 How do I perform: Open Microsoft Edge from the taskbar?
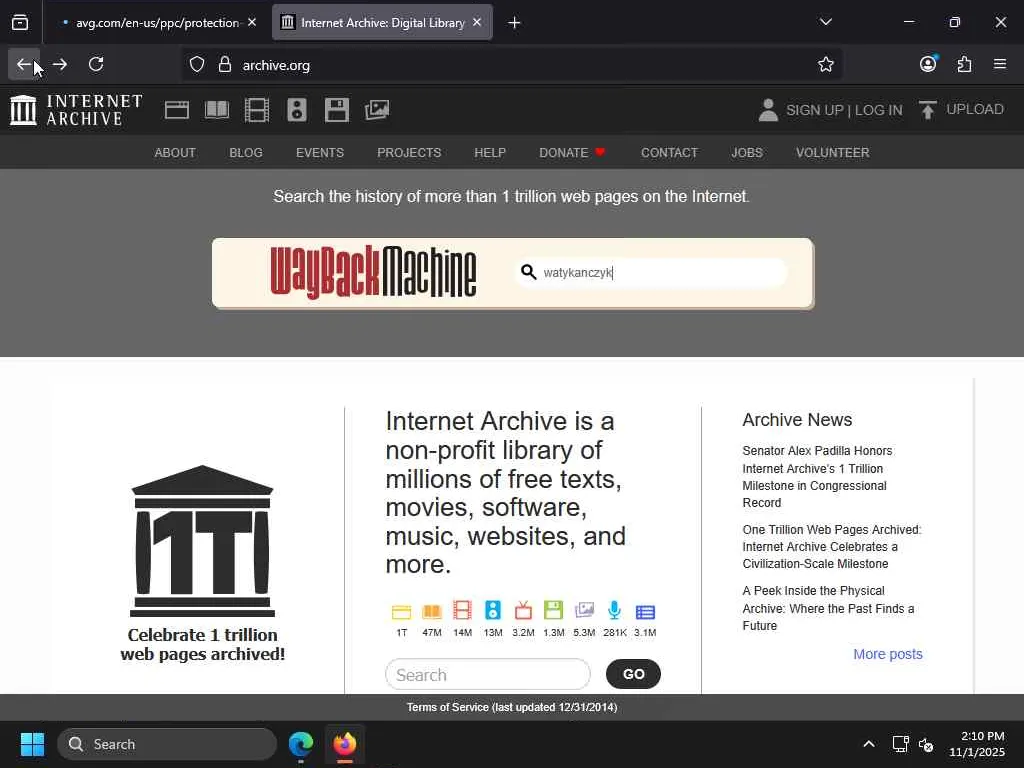[x=301, y=744]
